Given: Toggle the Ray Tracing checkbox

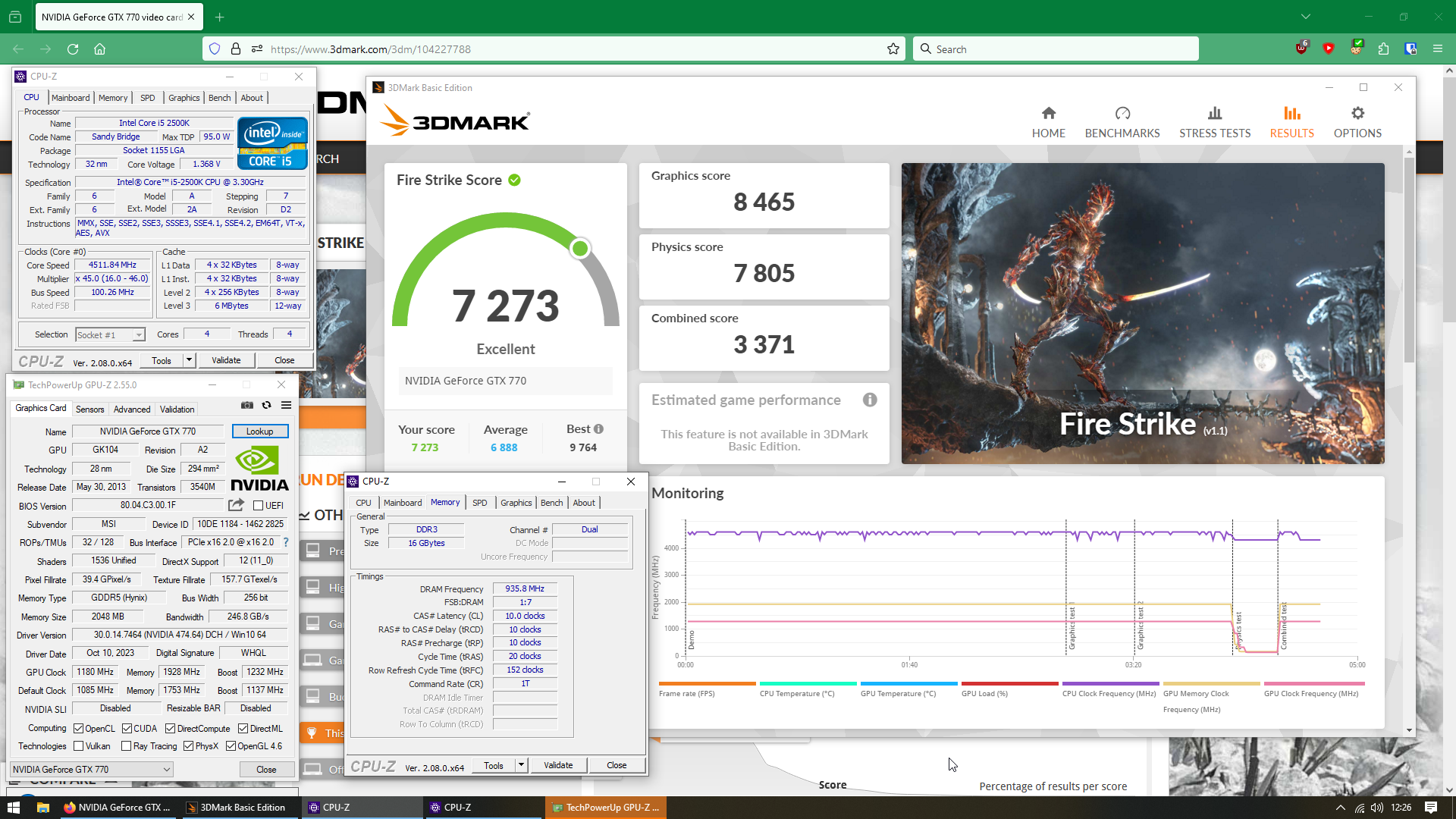Looking at the screenshot, I should point(127,746).
